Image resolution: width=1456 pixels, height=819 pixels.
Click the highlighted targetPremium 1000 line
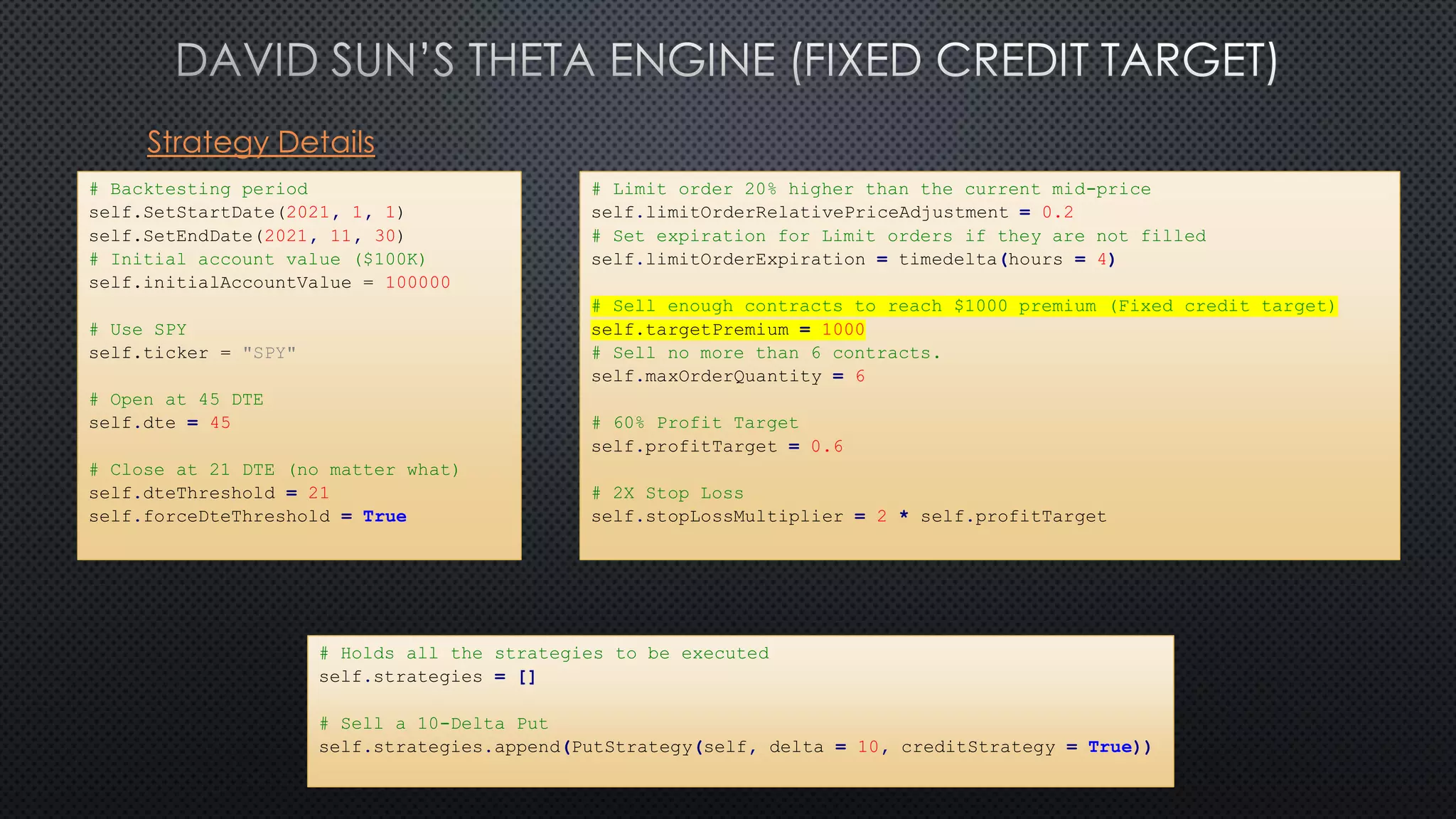pyautogui.click(x=727, y=330)
